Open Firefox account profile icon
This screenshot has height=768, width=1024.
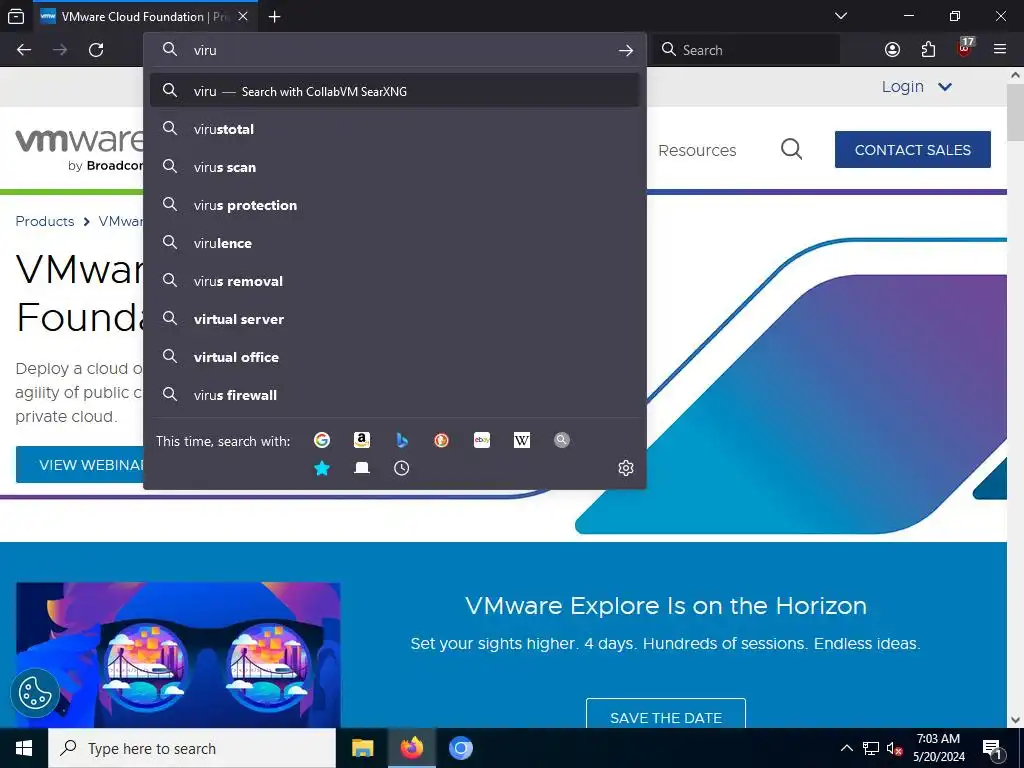click(892, 50)
